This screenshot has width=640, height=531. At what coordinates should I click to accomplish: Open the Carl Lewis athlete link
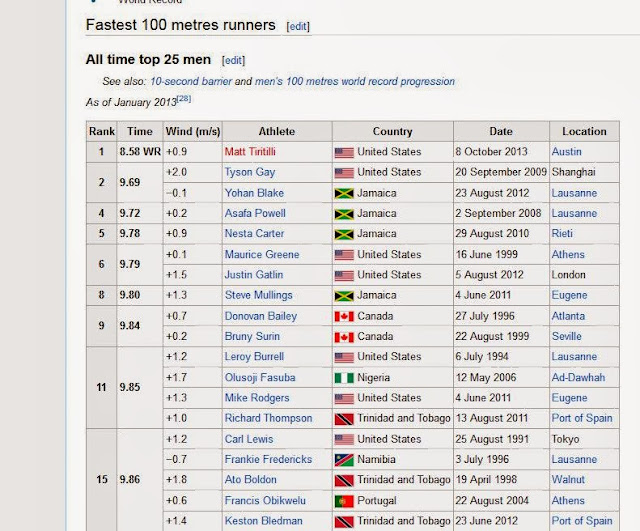point(249,439)
